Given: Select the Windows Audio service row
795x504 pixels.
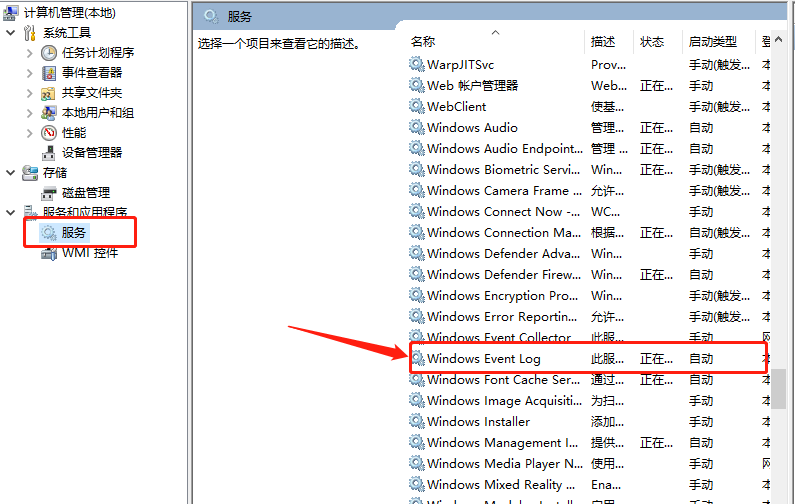Looking at the screenshot, I should click(472, 128).
